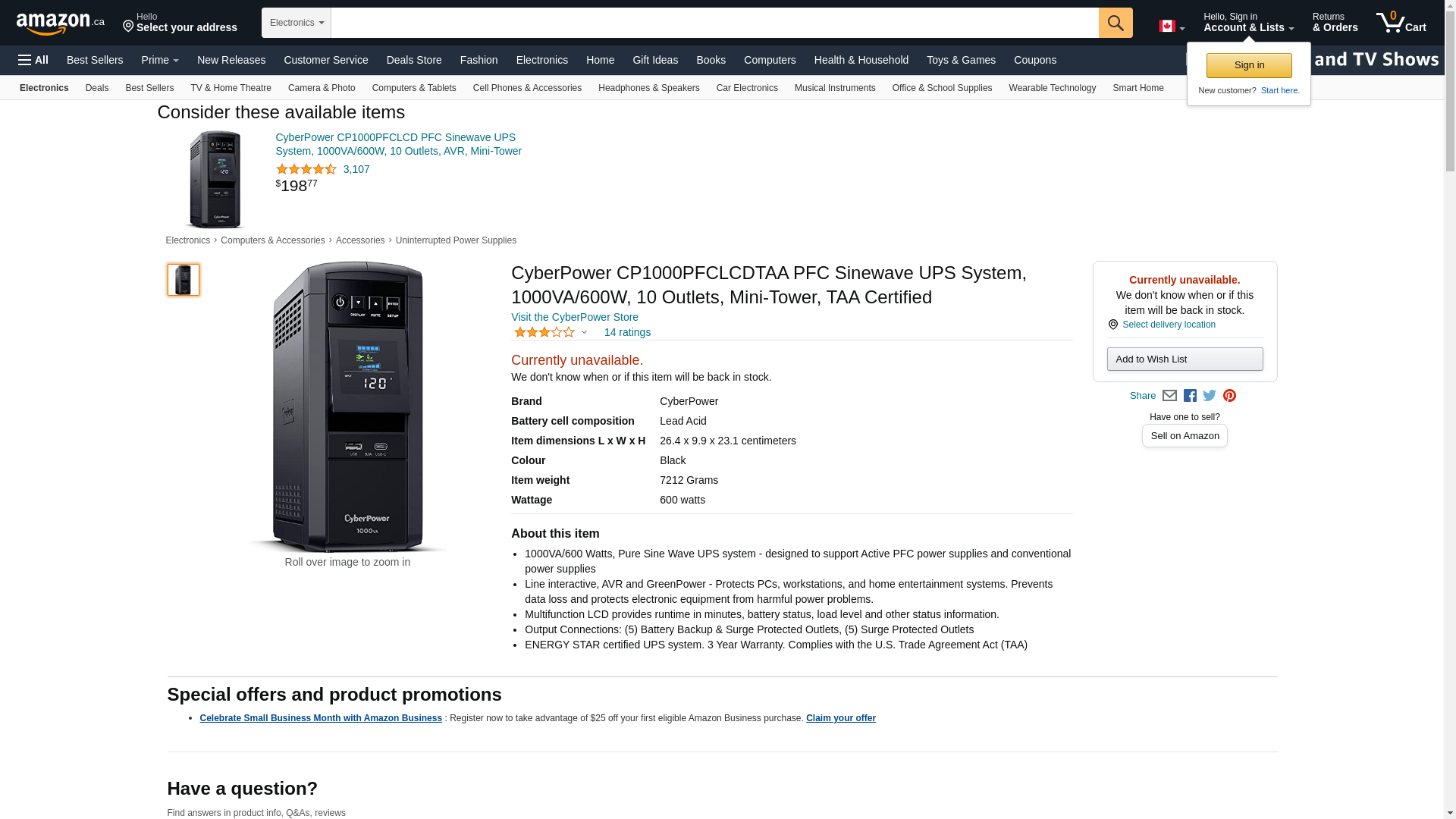This screenshot has width=1456, height=819.
Task: Share product on Pinterest
Action: coord(1229,396)
